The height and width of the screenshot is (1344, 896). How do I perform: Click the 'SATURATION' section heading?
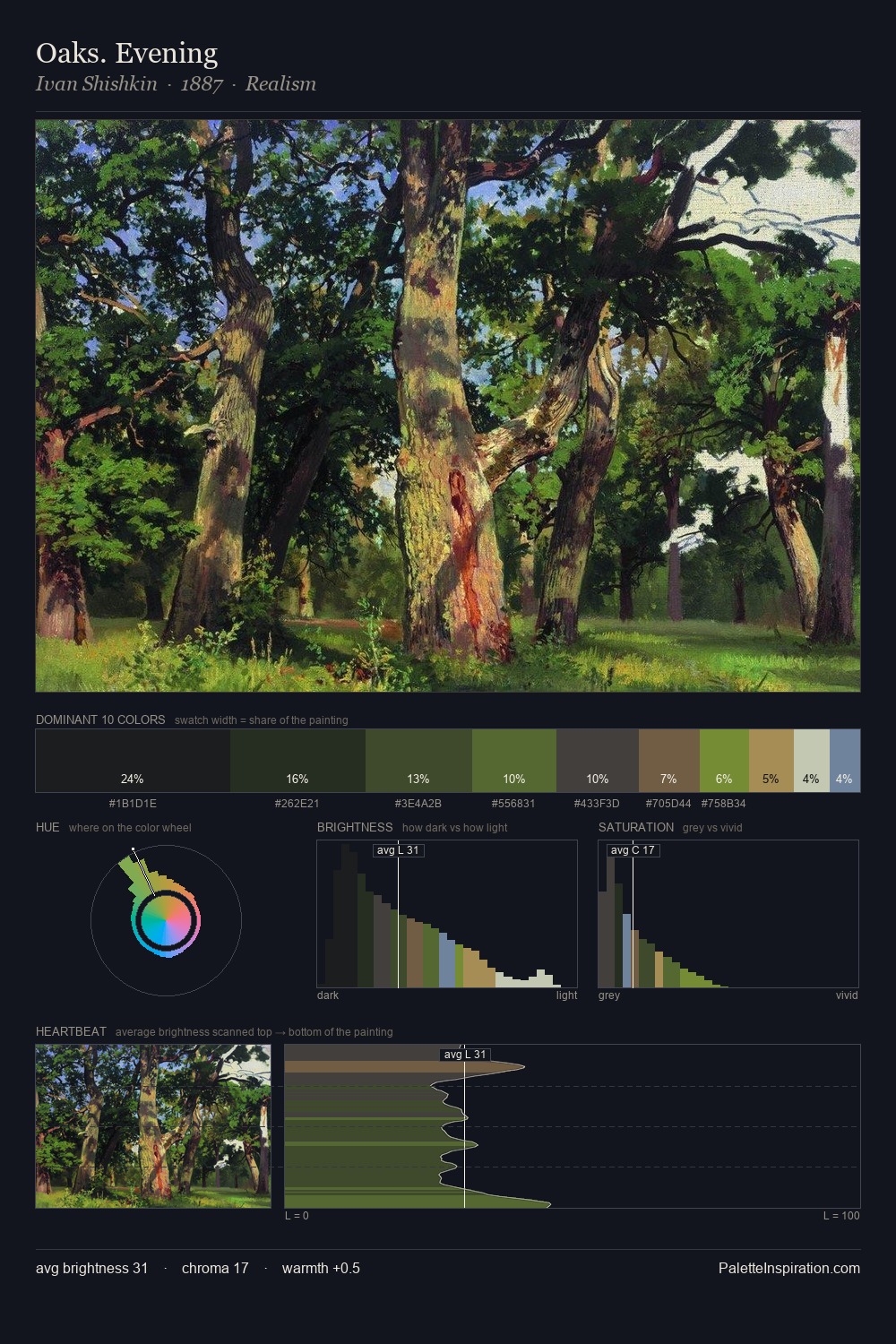tap(636, 827)
